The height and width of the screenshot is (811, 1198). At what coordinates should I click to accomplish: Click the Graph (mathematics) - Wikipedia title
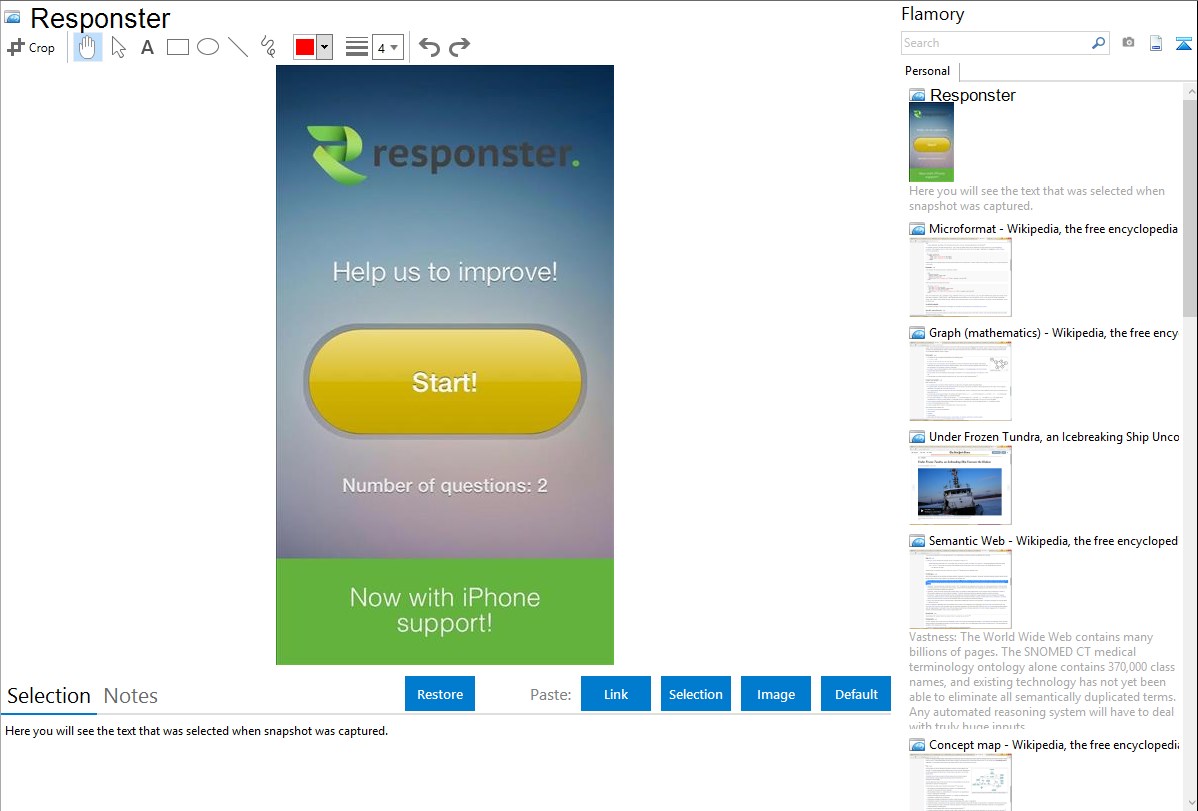tap(1053, 333)
